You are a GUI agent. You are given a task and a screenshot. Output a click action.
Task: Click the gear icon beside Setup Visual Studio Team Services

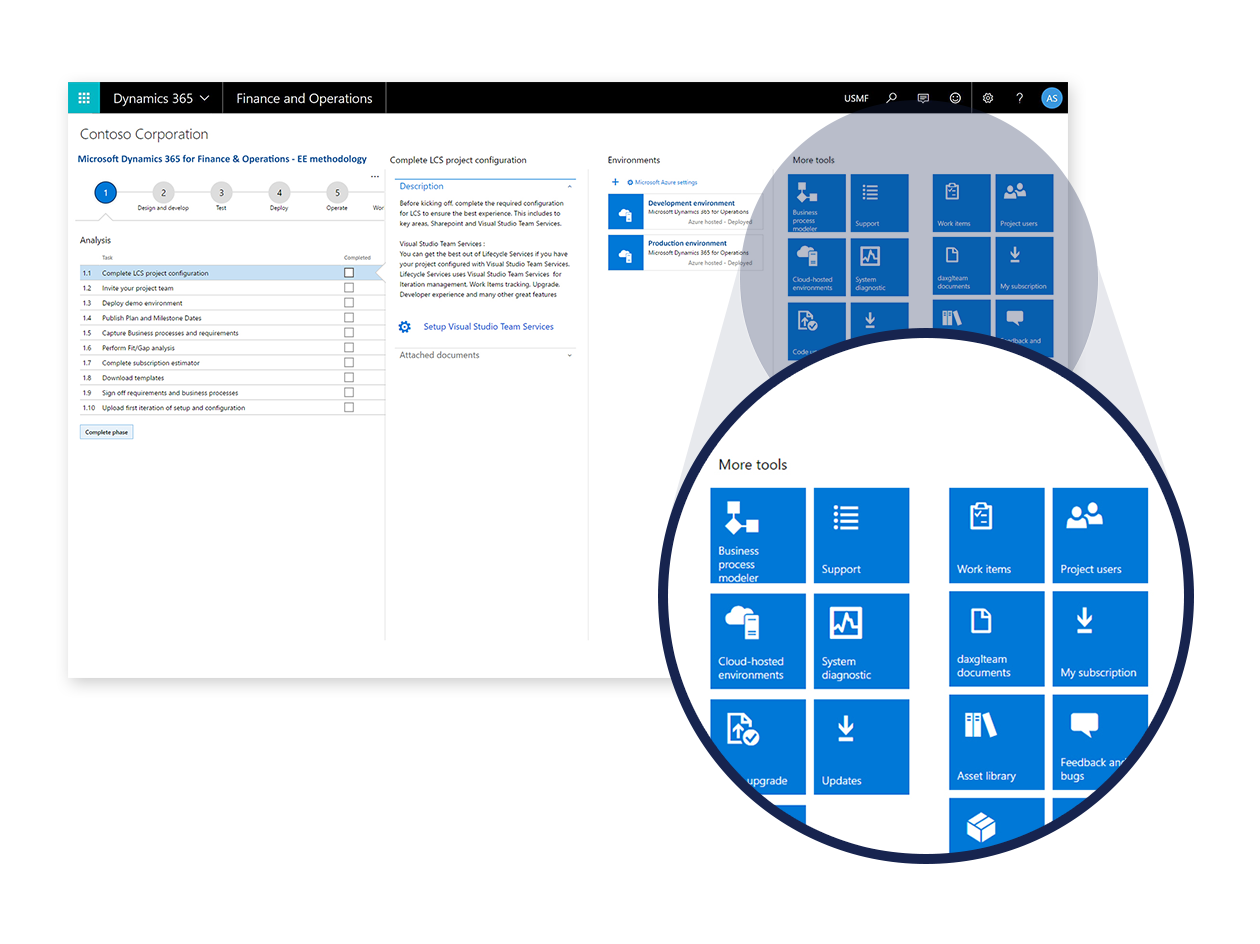(x=404, y=327)
